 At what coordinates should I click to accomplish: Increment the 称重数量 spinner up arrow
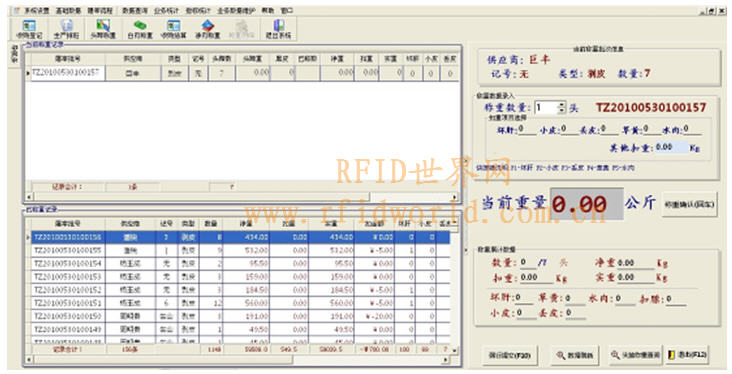tap(561, 105)
